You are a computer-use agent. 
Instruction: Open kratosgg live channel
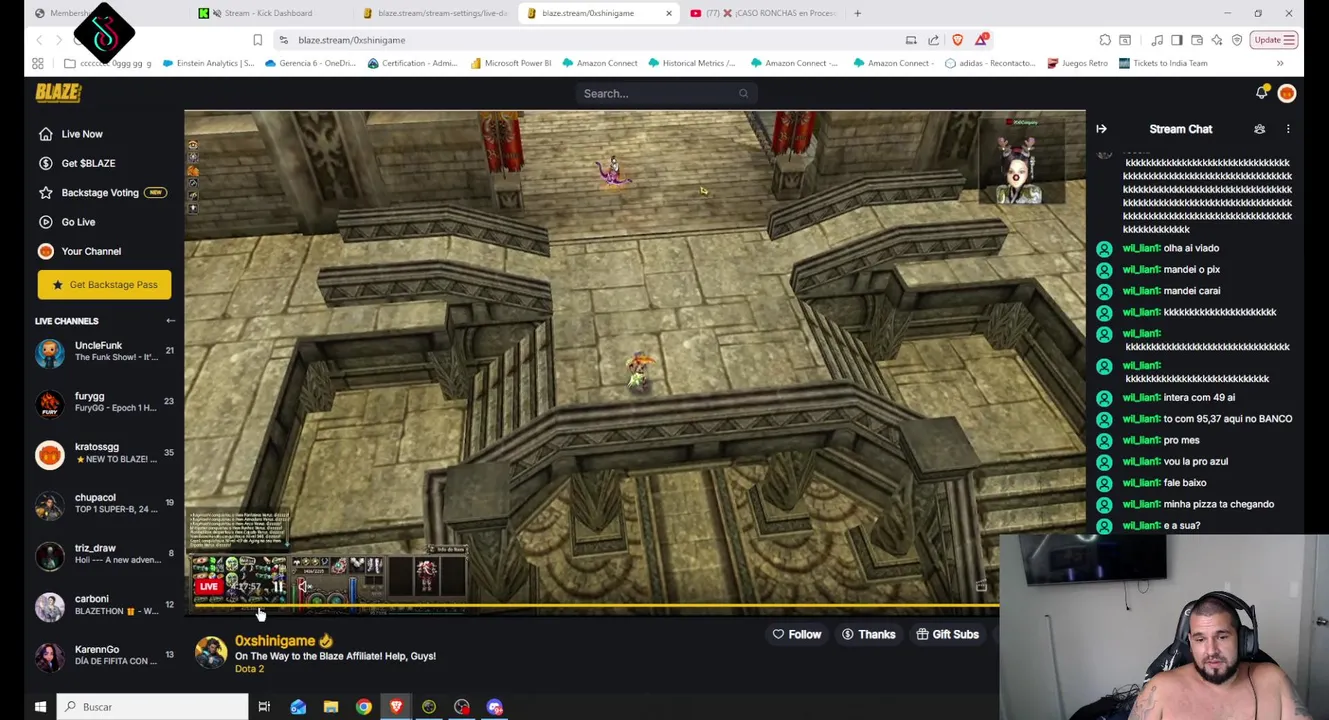click(x=104, y=453)
